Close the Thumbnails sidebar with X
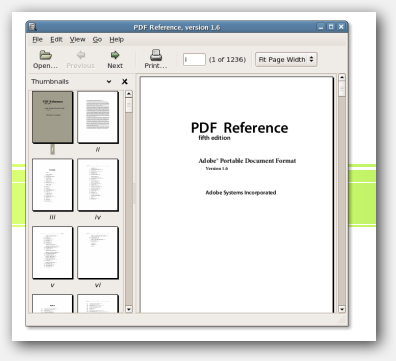 tap(125, 82)
